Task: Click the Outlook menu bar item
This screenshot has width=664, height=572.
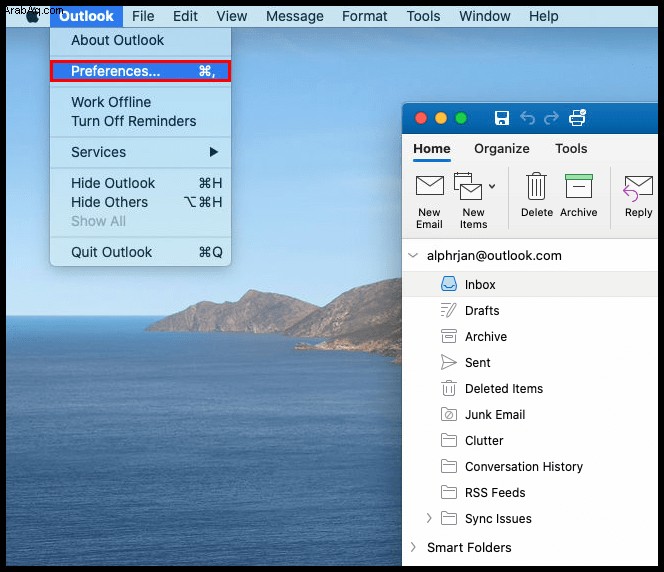Action: [86, 16]
